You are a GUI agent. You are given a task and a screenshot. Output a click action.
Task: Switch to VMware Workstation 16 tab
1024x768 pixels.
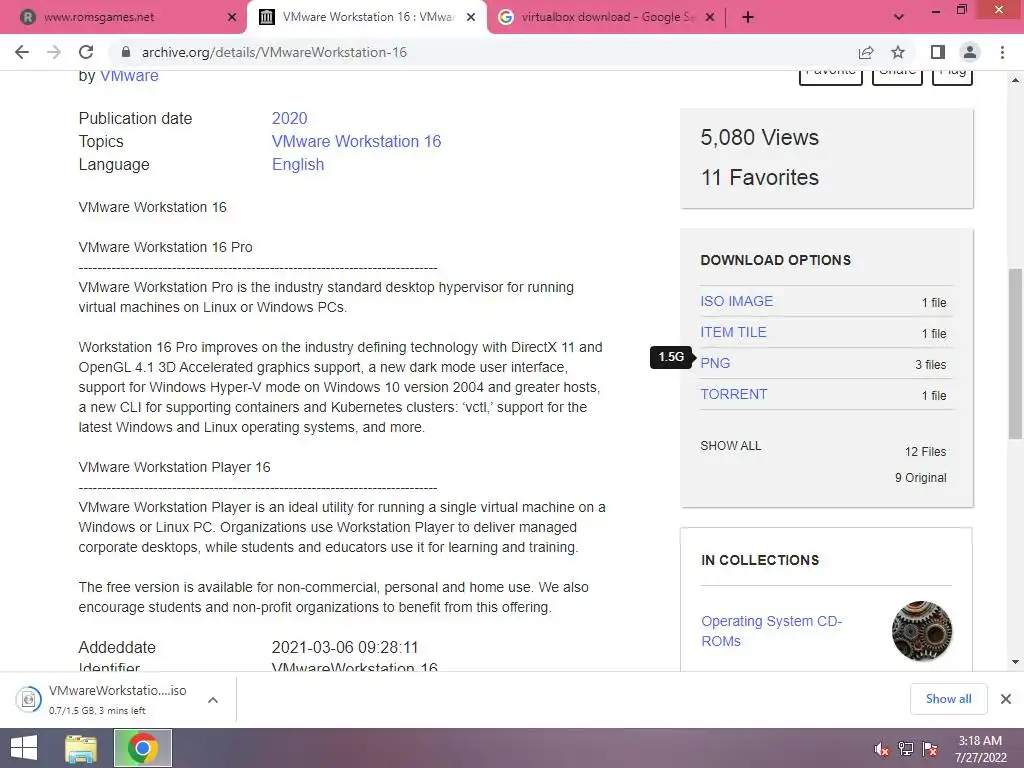[x=368, y=17]
